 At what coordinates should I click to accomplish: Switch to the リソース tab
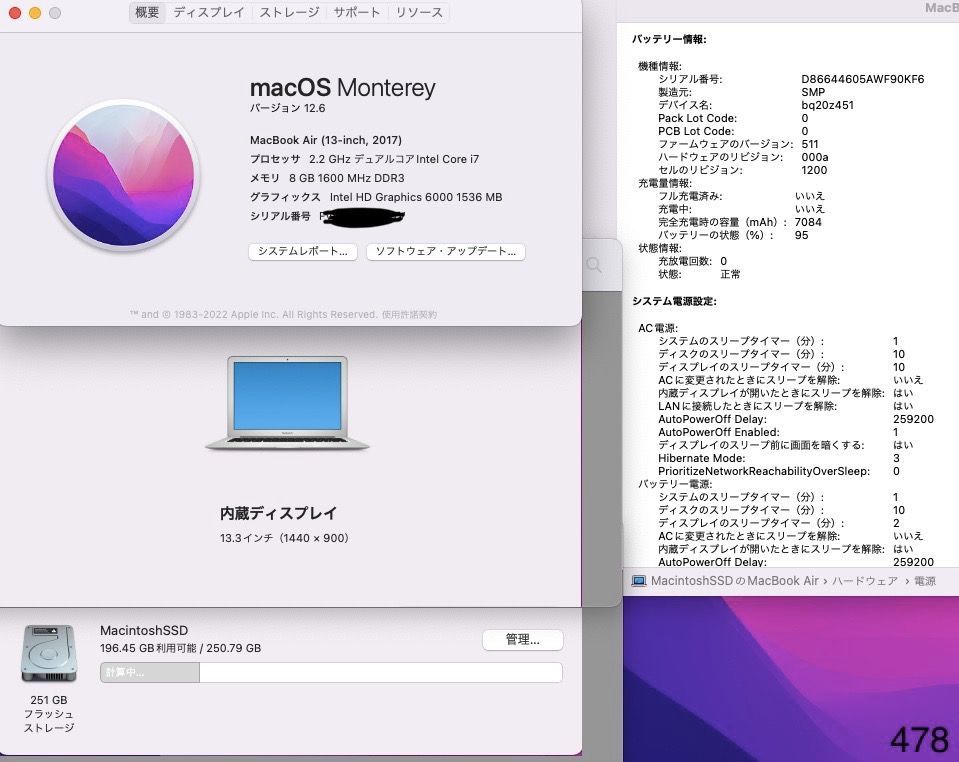pos(418,13)
